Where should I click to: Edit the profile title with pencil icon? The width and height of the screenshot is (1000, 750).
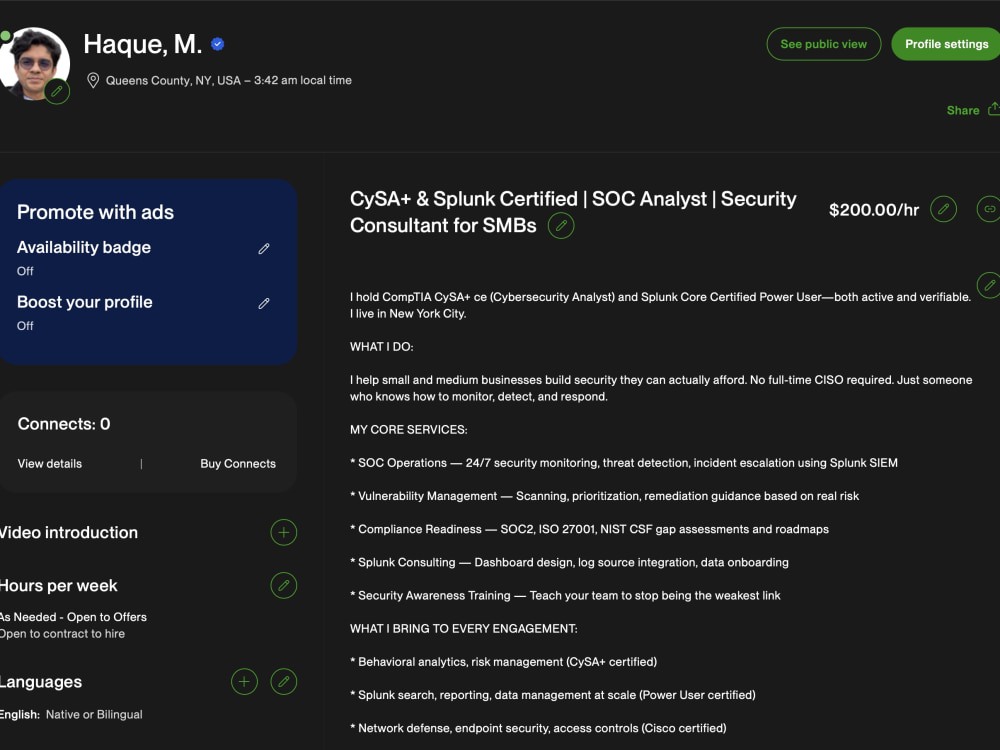point(561,226)
